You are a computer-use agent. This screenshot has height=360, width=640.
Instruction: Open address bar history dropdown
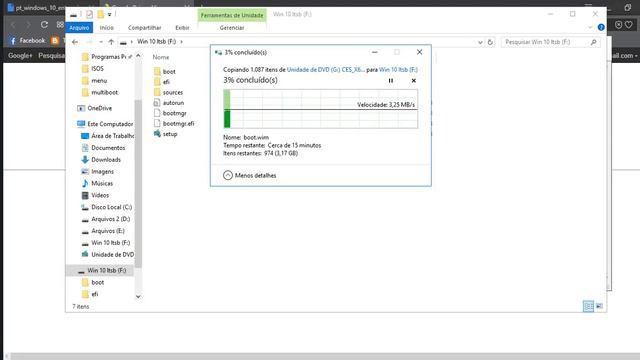[480, 42]
